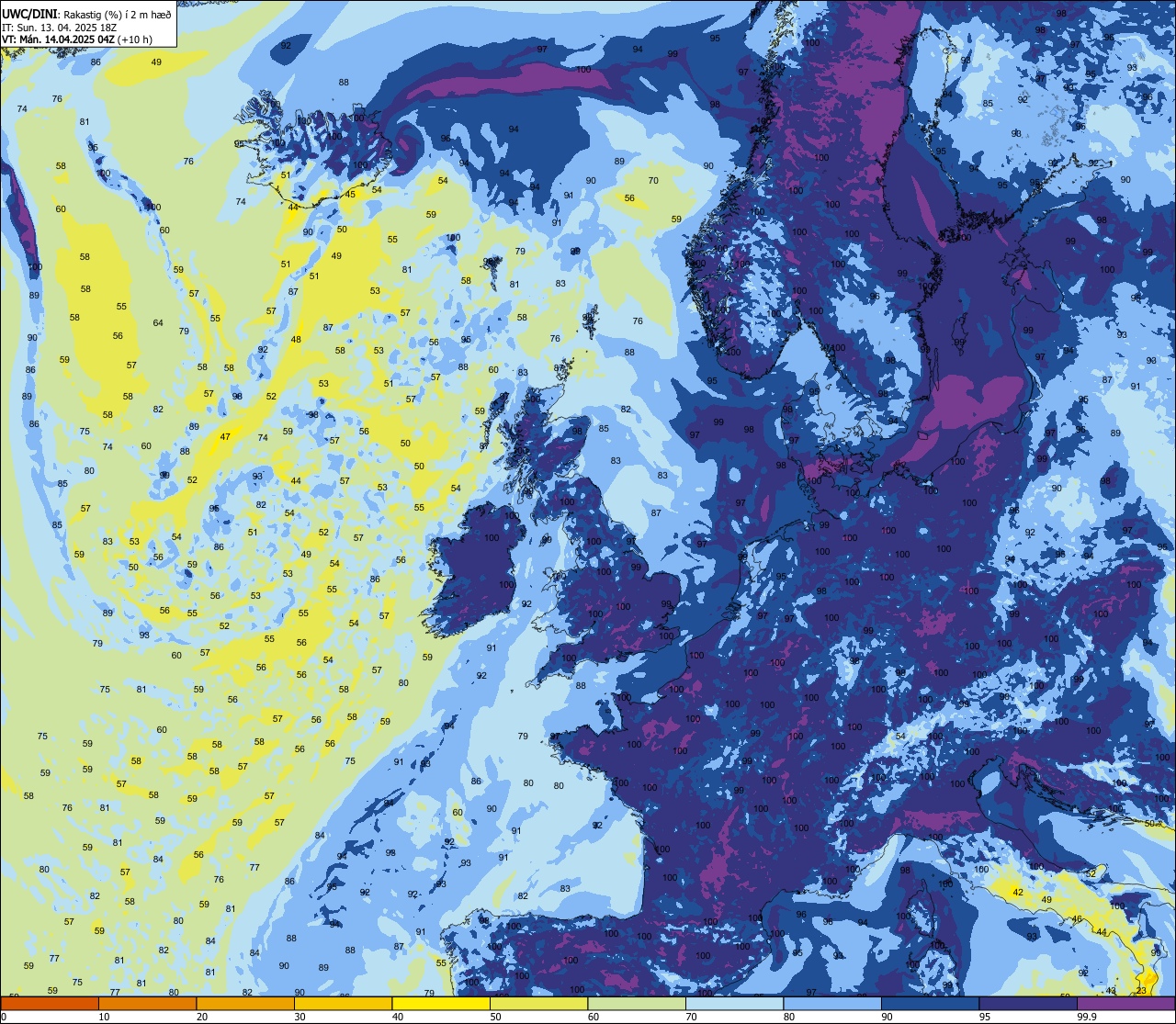Pick the 10–20 orange legend swatch
This screenshot has width=1176, height=1024.
[147, 1003]
